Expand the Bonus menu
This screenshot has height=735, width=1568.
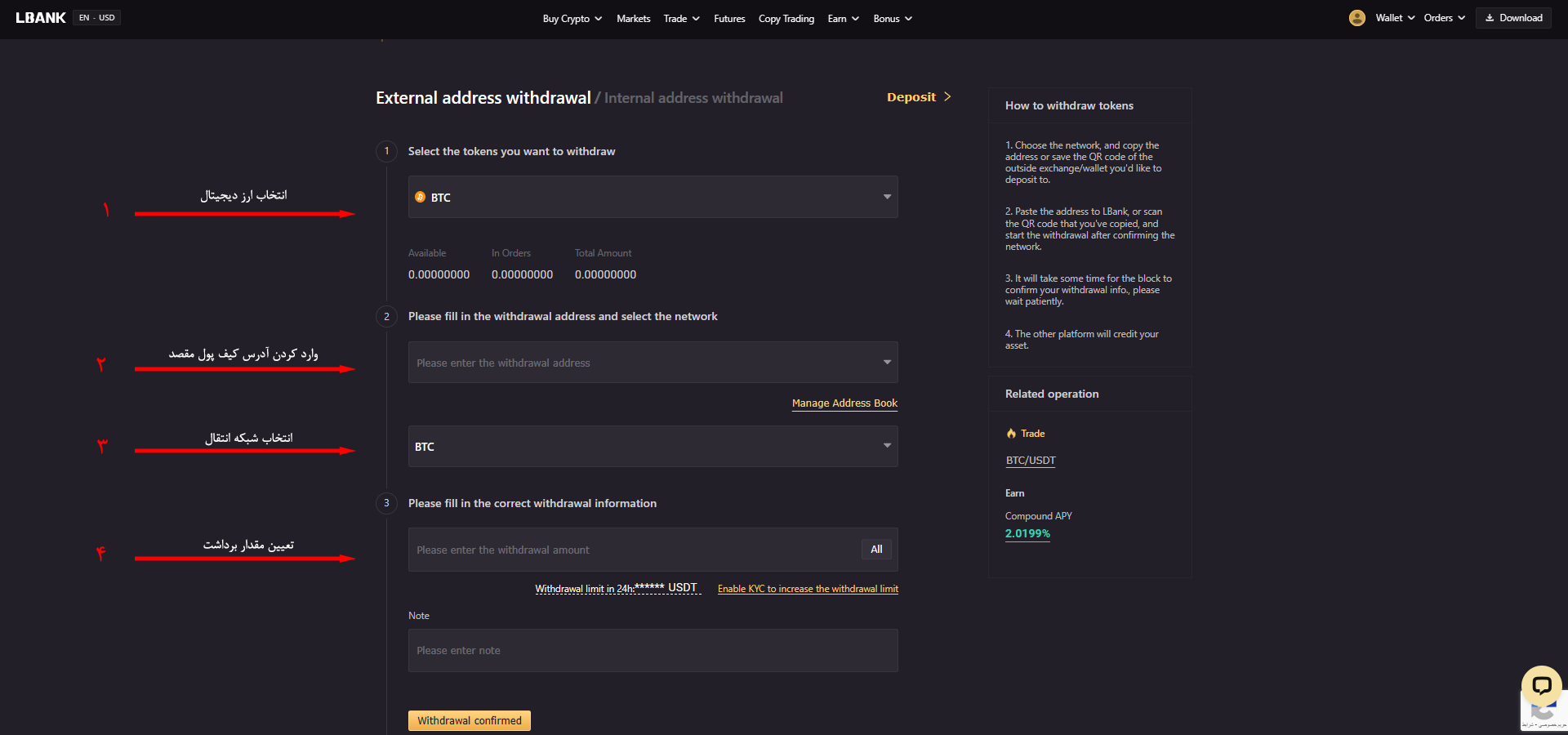point(893,19)
